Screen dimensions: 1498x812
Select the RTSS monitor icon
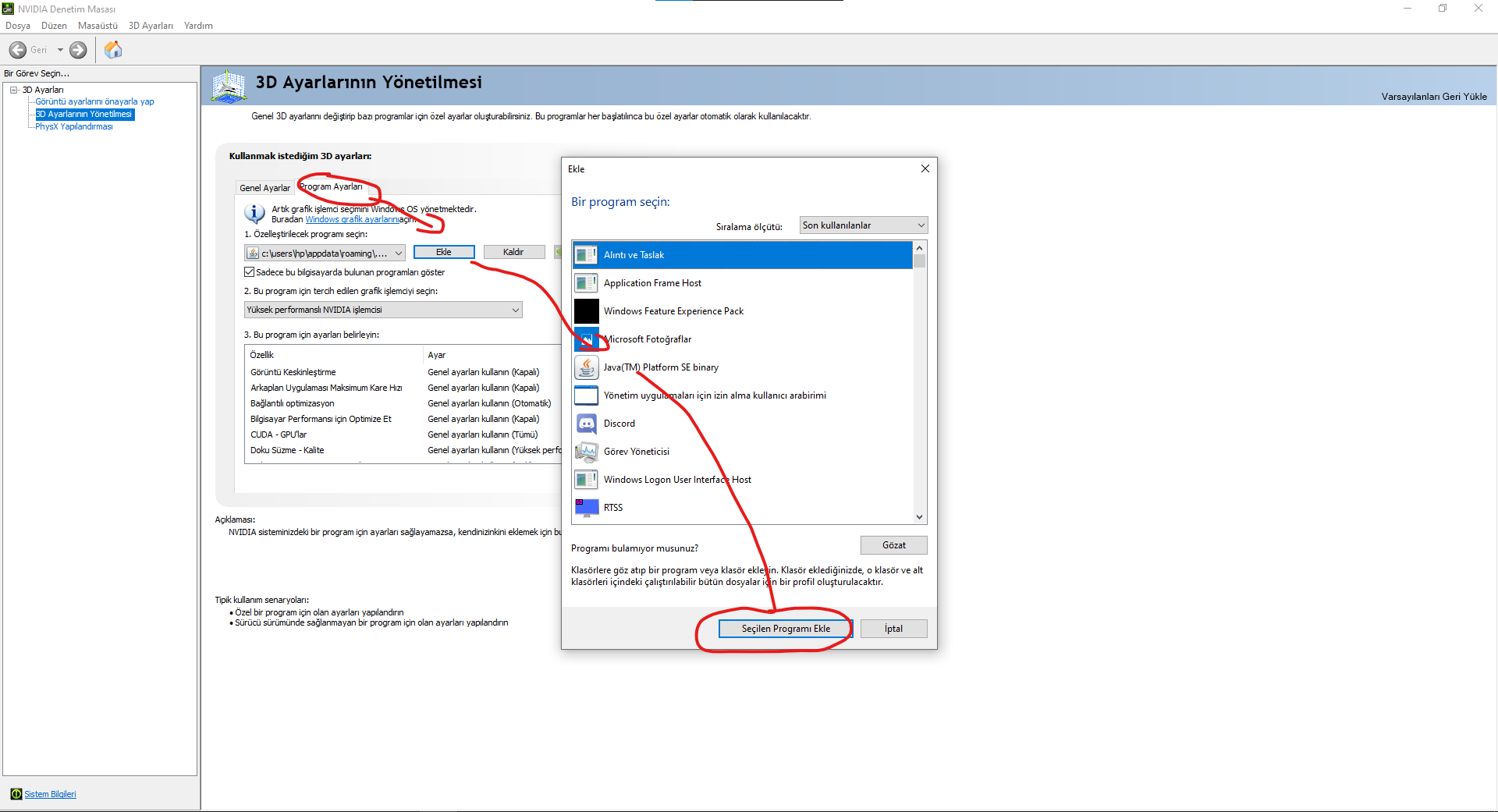(586, 508)
